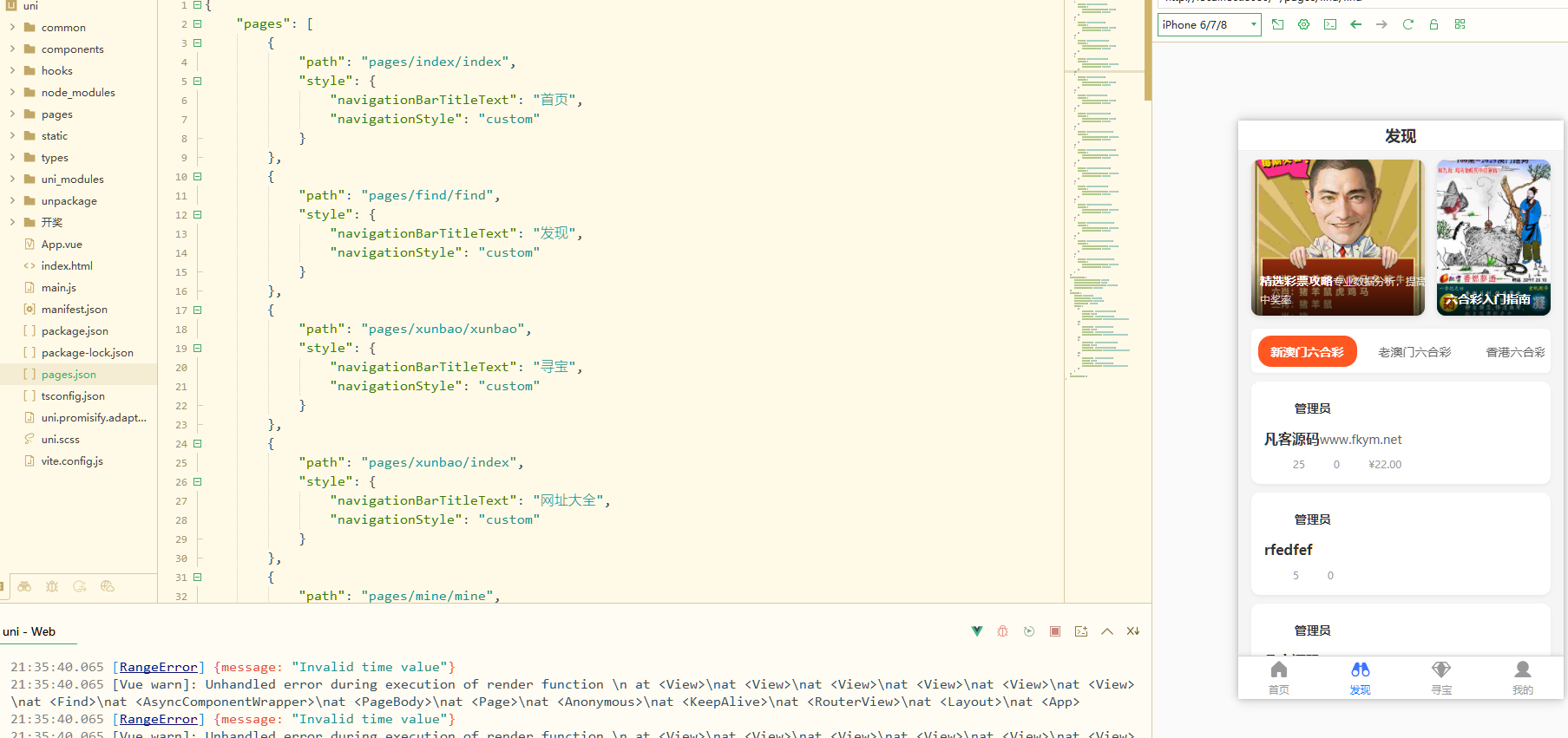1568x738 pixels.
Task: Switch to the 老澳门六合彩 tab
Action: point(1414,352)
